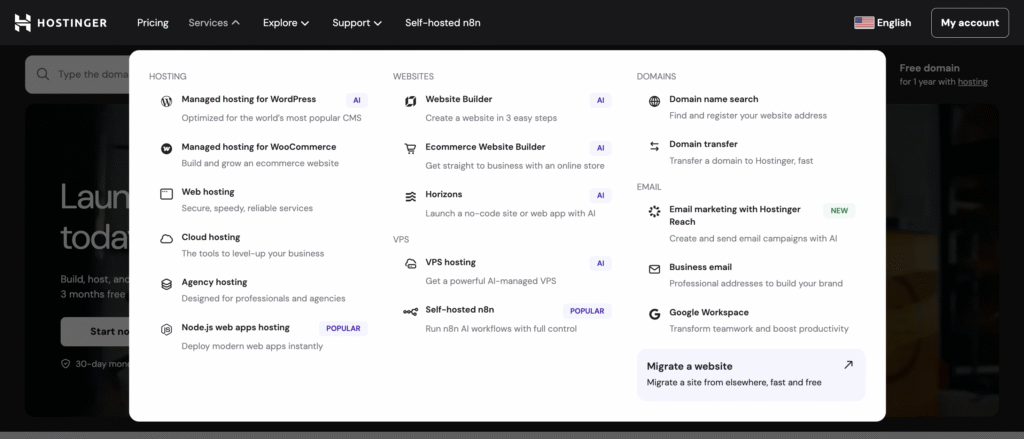Open Business email service link

pos(700,267)
